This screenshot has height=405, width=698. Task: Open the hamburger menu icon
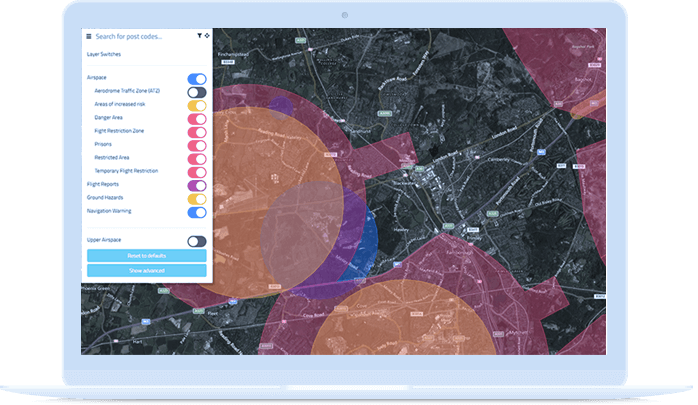pyautogui.click(x=89, y=36)
